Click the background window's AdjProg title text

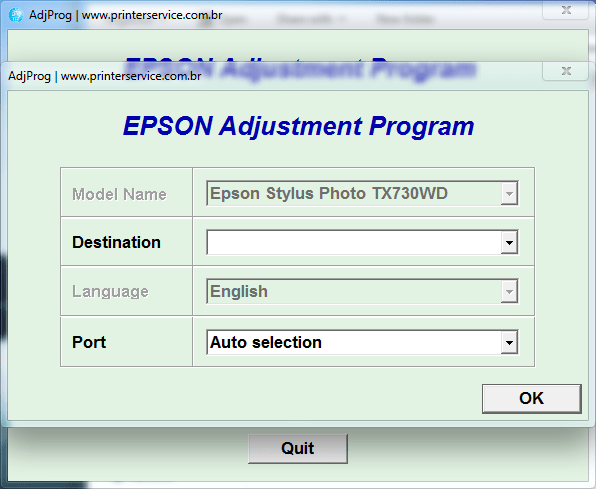tap(126, 15)
